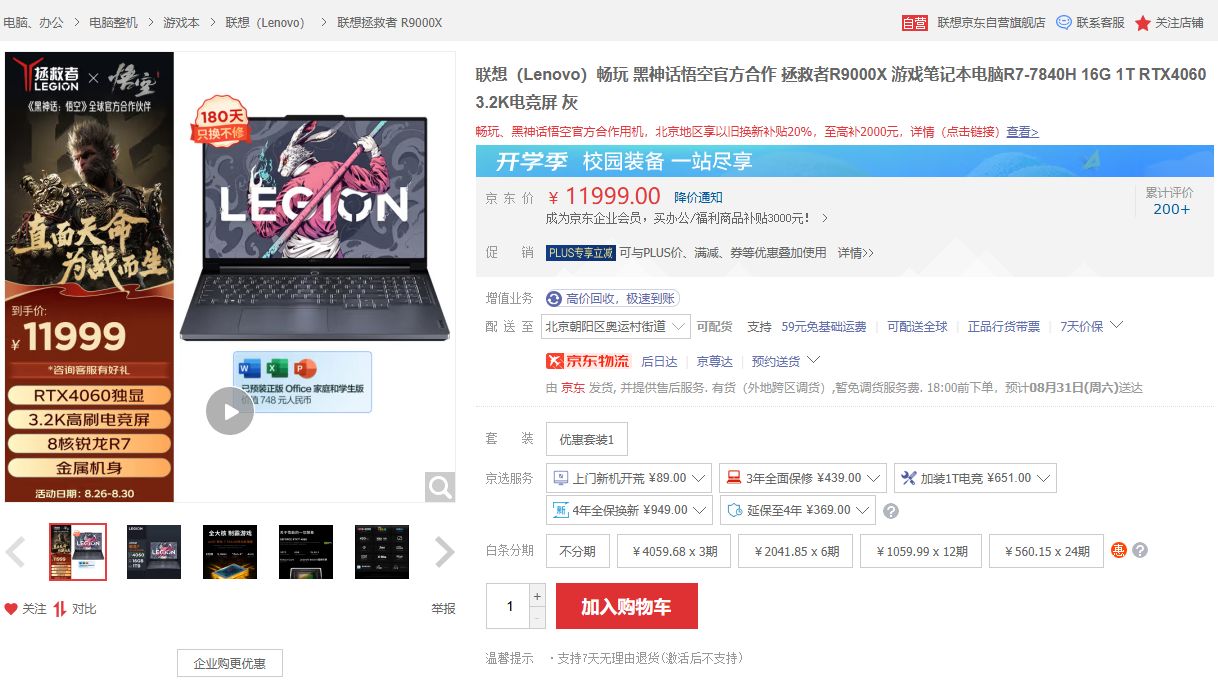Click 京尊达 delivery link
The height and width of the screenshot is (682, 1218).
[715, 361]
